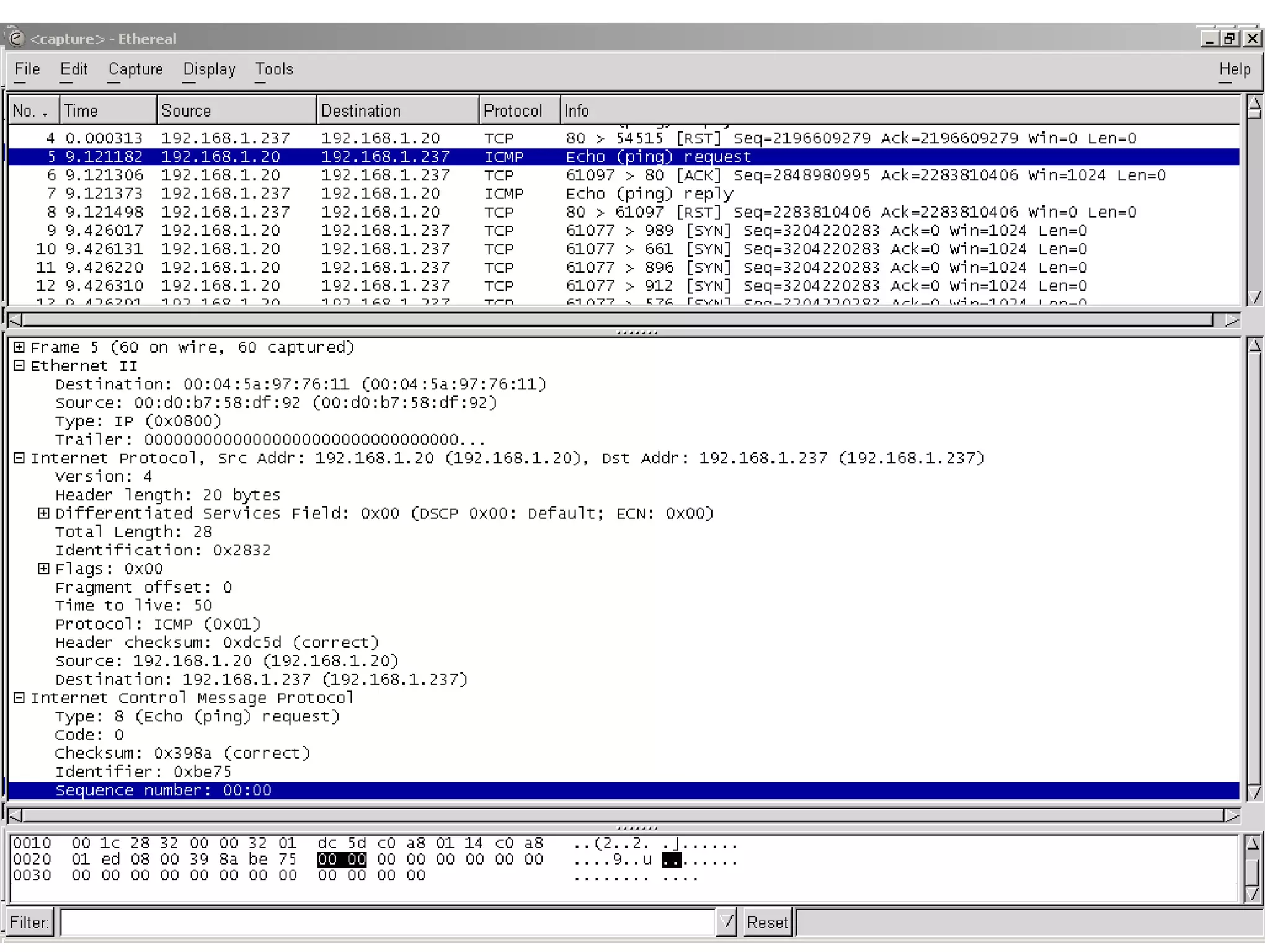Screen dimensions: 1270x952
Task: Click packet list scroll right arrow
Action: pyautogui.click(x=1232, y=320)
